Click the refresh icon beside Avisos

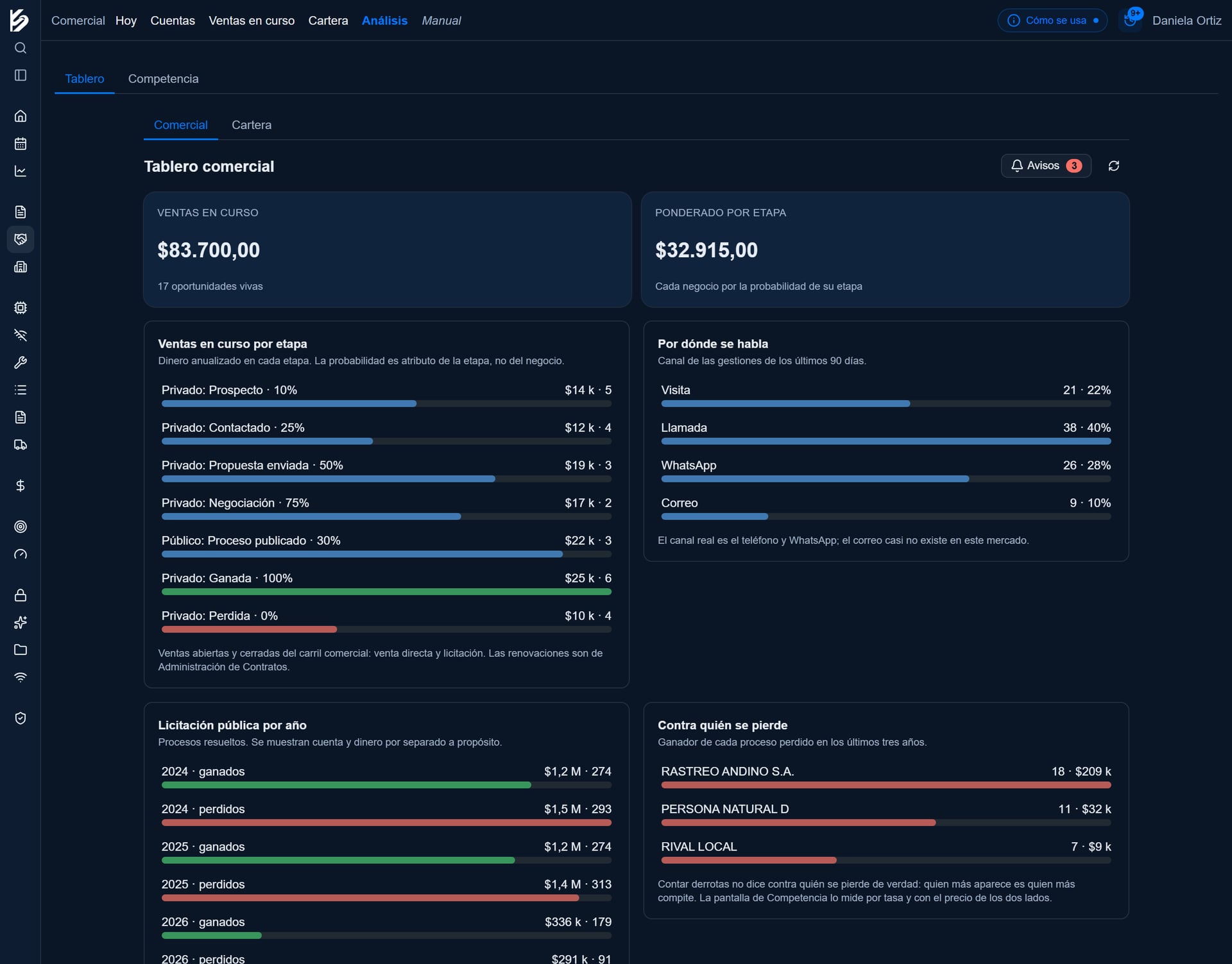[1114, 166]
